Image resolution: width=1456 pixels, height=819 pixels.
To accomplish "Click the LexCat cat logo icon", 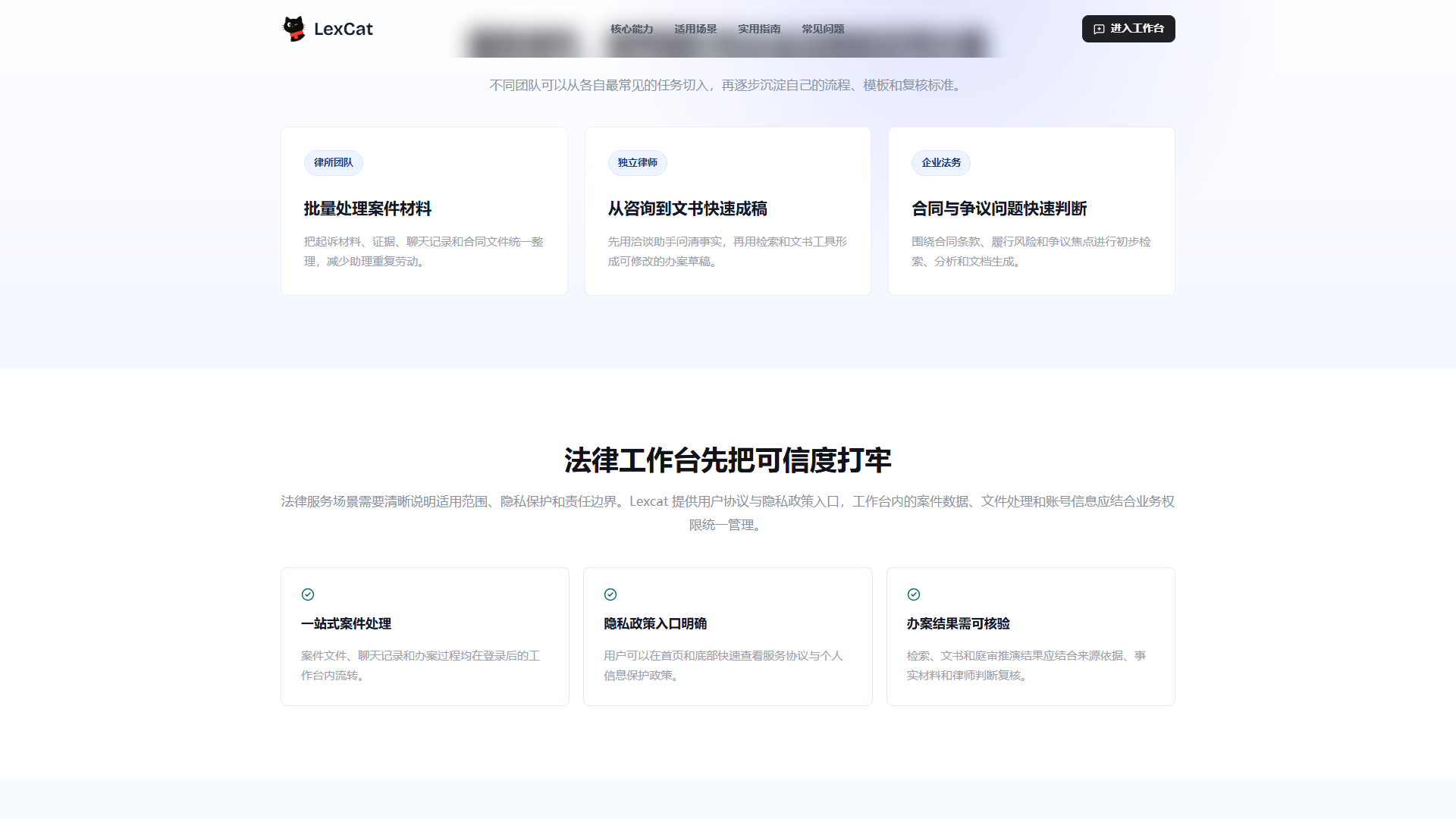I will pos(293,29).
